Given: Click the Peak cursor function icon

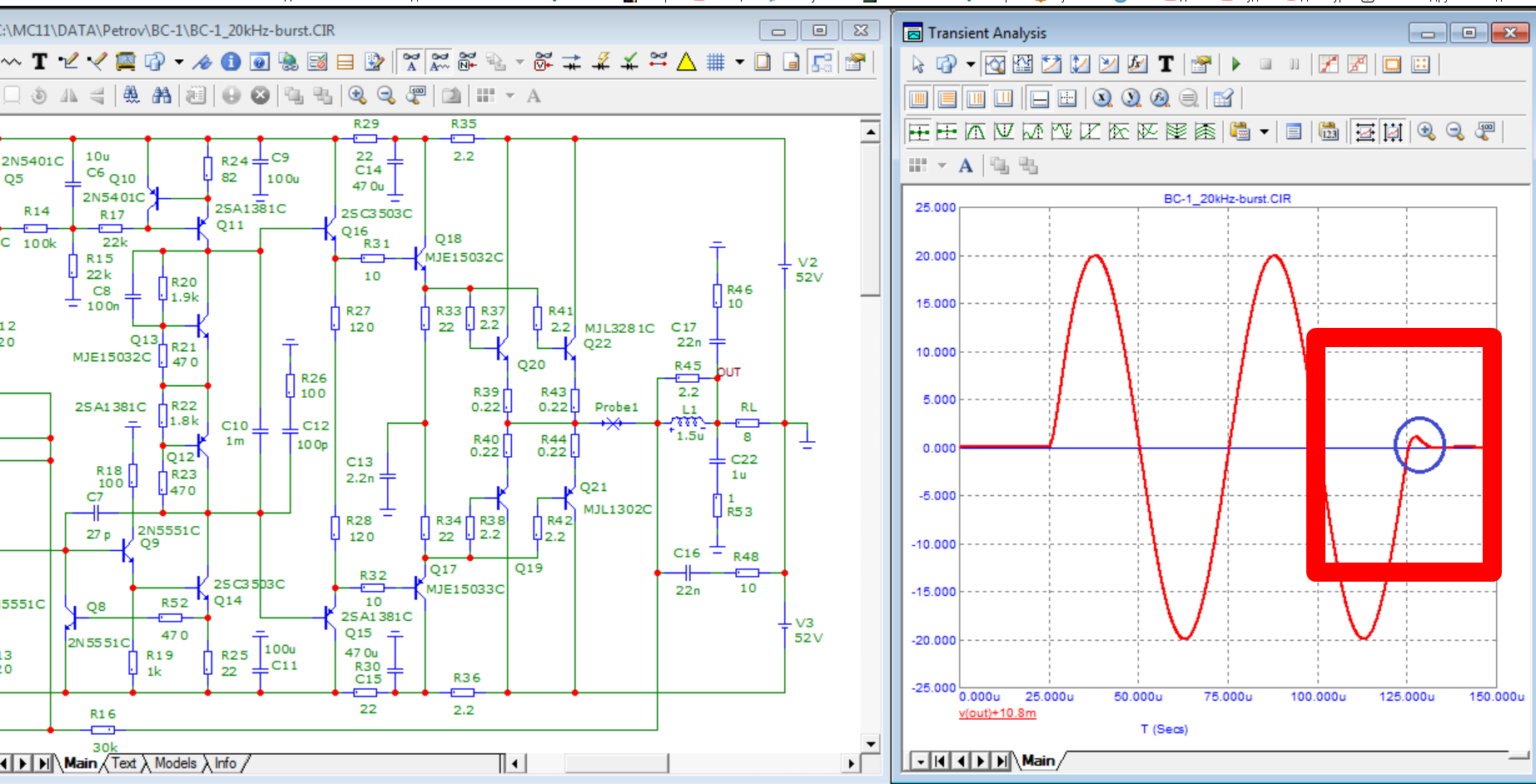Looking at the screenshot, I should click(x=975, y=131).
